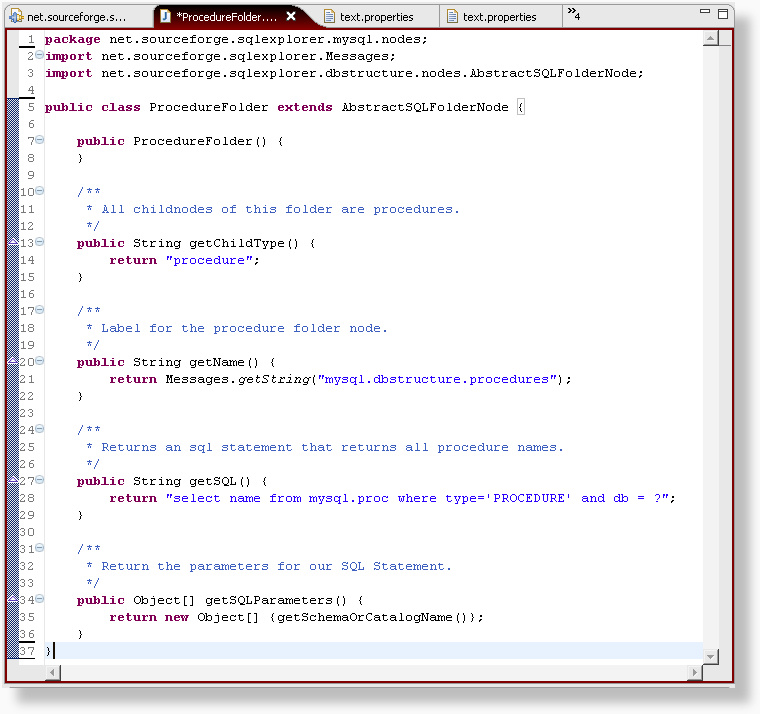This screenshot has height=714, width=760.
Task: Switch to the net.sourceforge.s... editor tab
Action: [x=78, y=17]
